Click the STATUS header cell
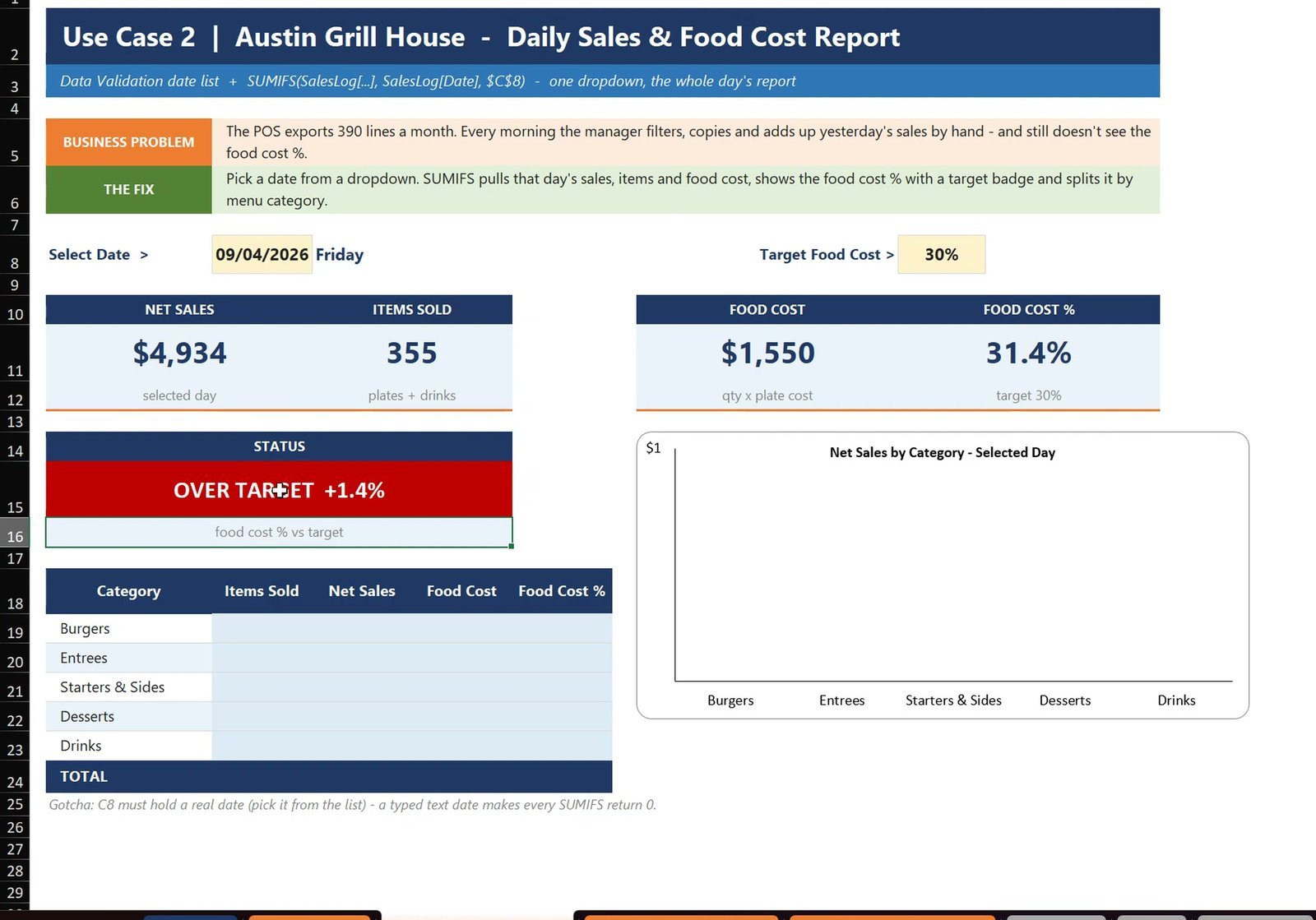This screenshot has width=1316, height=920. tap(279, 446)
